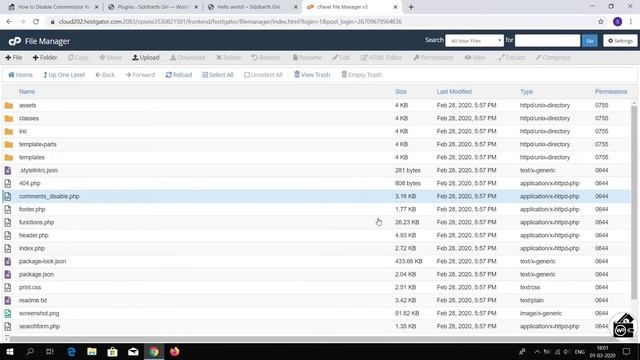Click the Copy toolbar button
The height and width of the screenshot is (360, 640).
pyautogui.click(x=78, y=58)
